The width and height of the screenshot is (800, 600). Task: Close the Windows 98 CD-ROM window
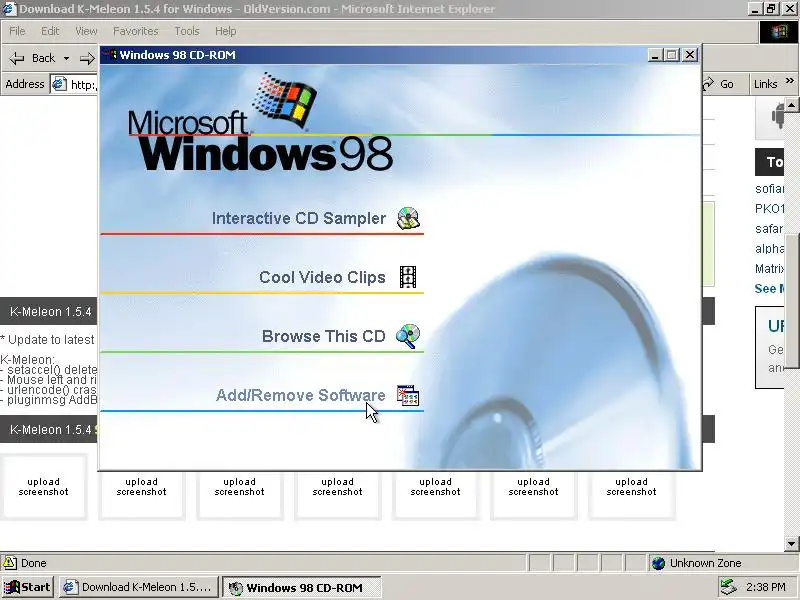click(x=690, y=55)
